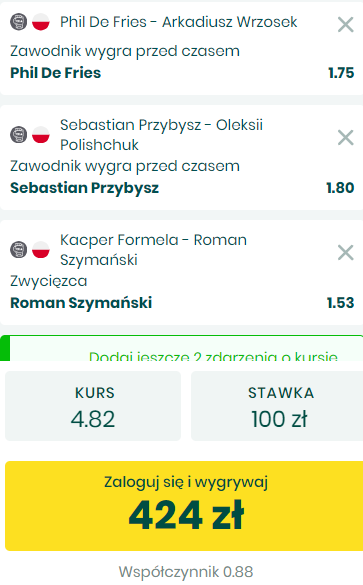Remove the Phil De Fries bet selection

coord(345,25)
